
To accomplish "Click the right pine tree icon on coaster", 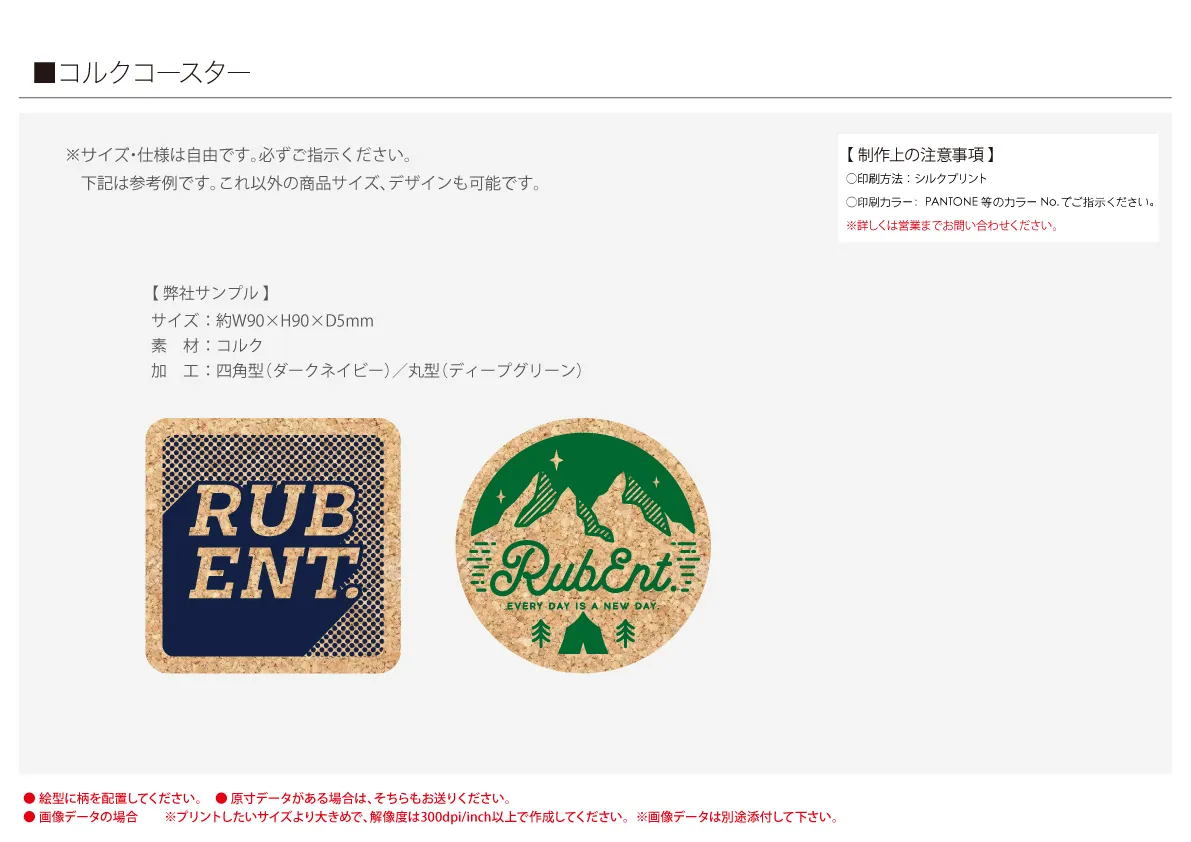I will [x=625, y=634].
